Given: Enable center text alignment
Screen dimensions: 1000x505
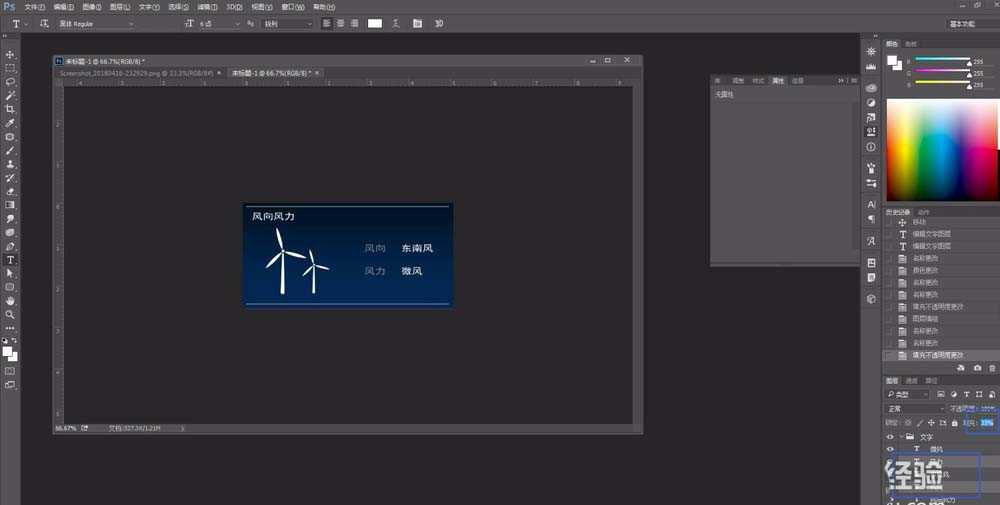Looking at the screenshot, I should [341, 23].
